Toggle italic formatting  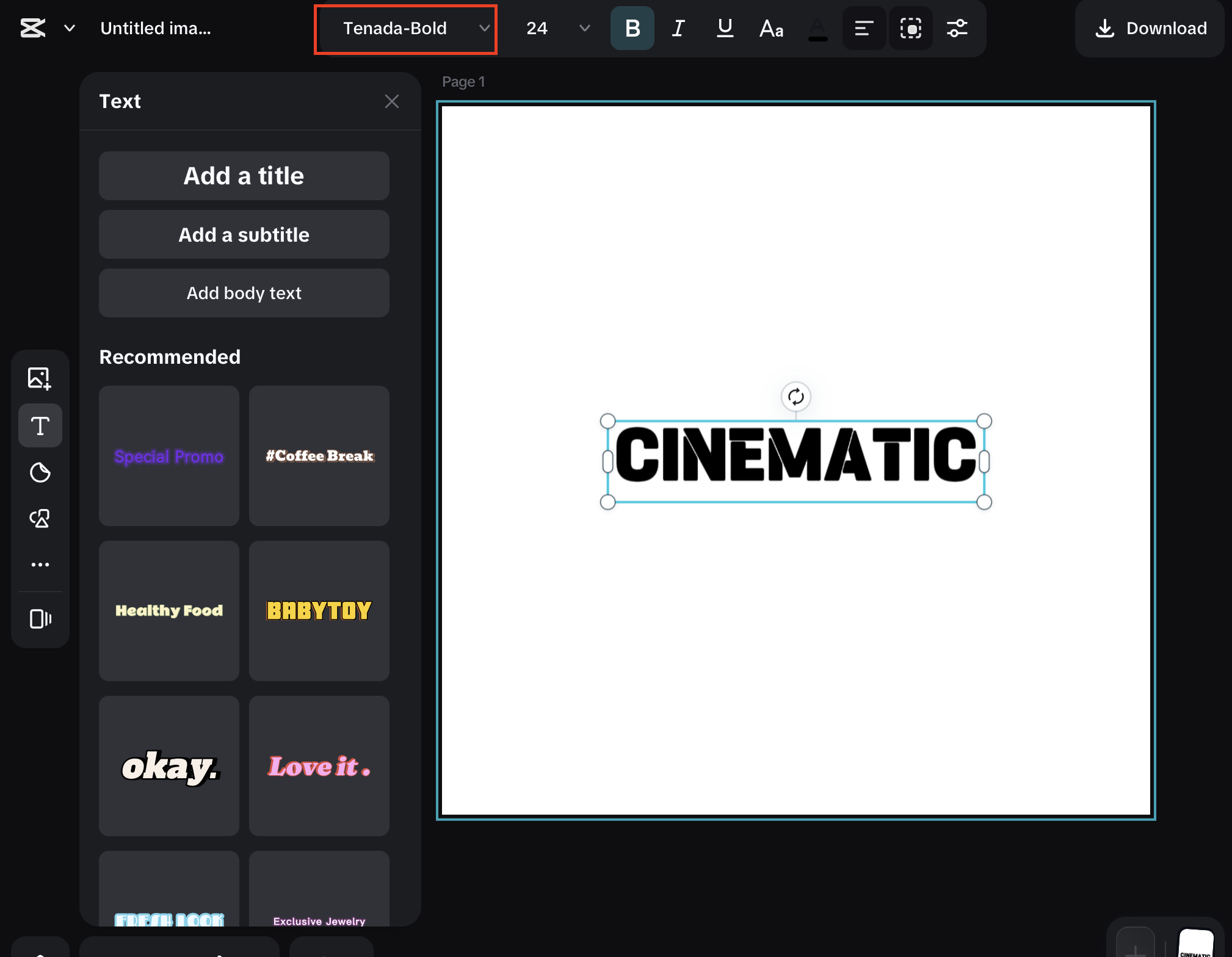(678, 27)
